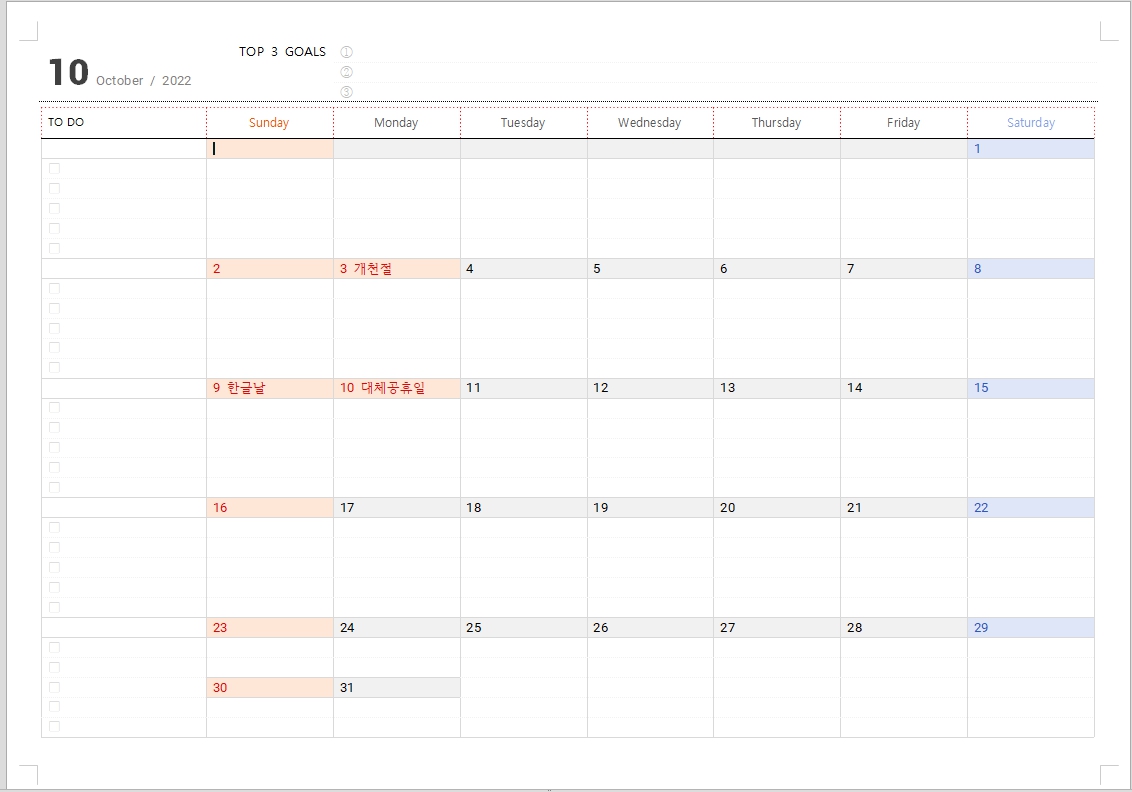Click the Saturday date 15 cell
1132x792 pixels.
tap(1031, 388)
